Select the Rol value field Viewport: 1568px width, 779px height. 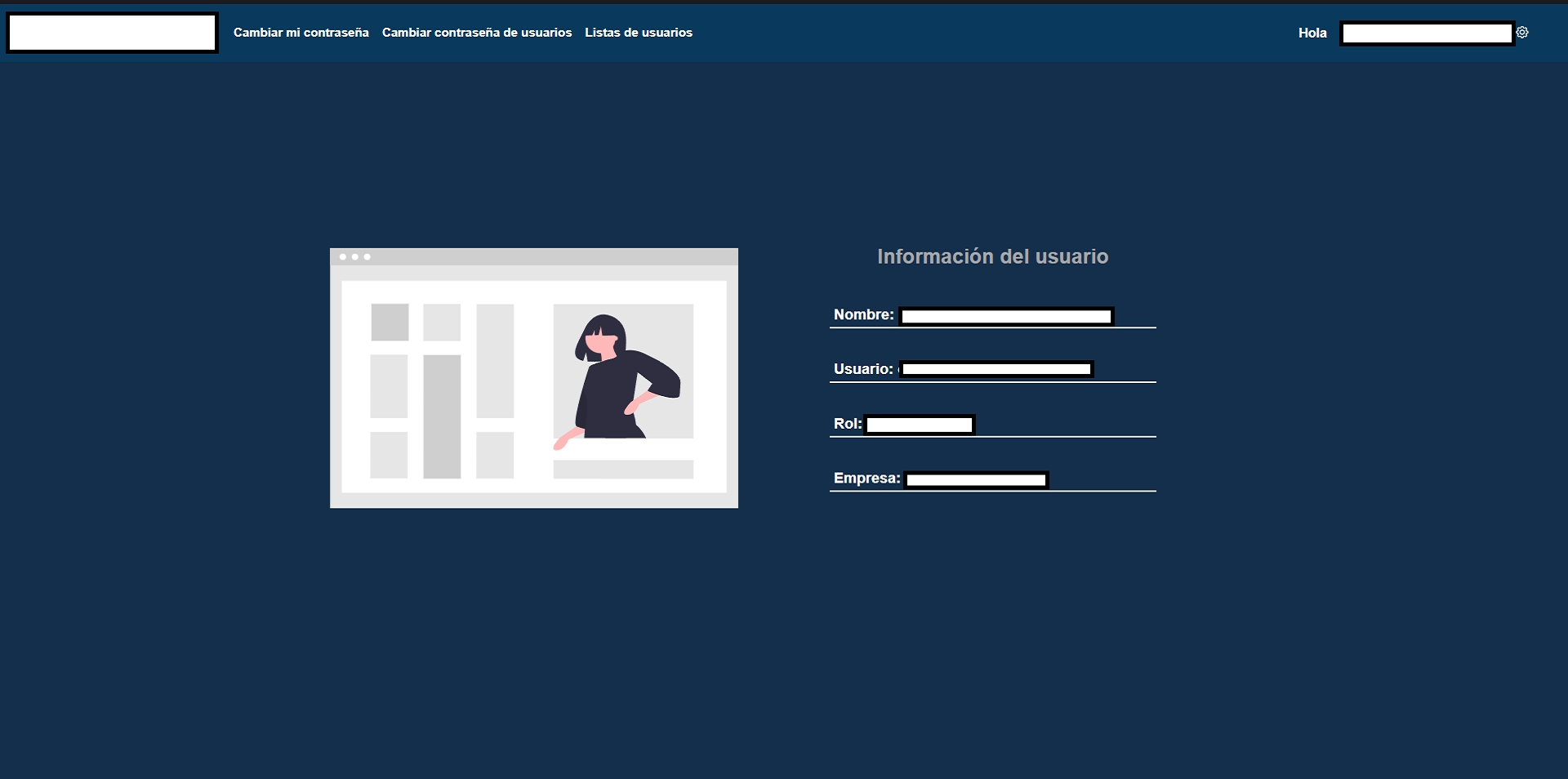point(920,425)
